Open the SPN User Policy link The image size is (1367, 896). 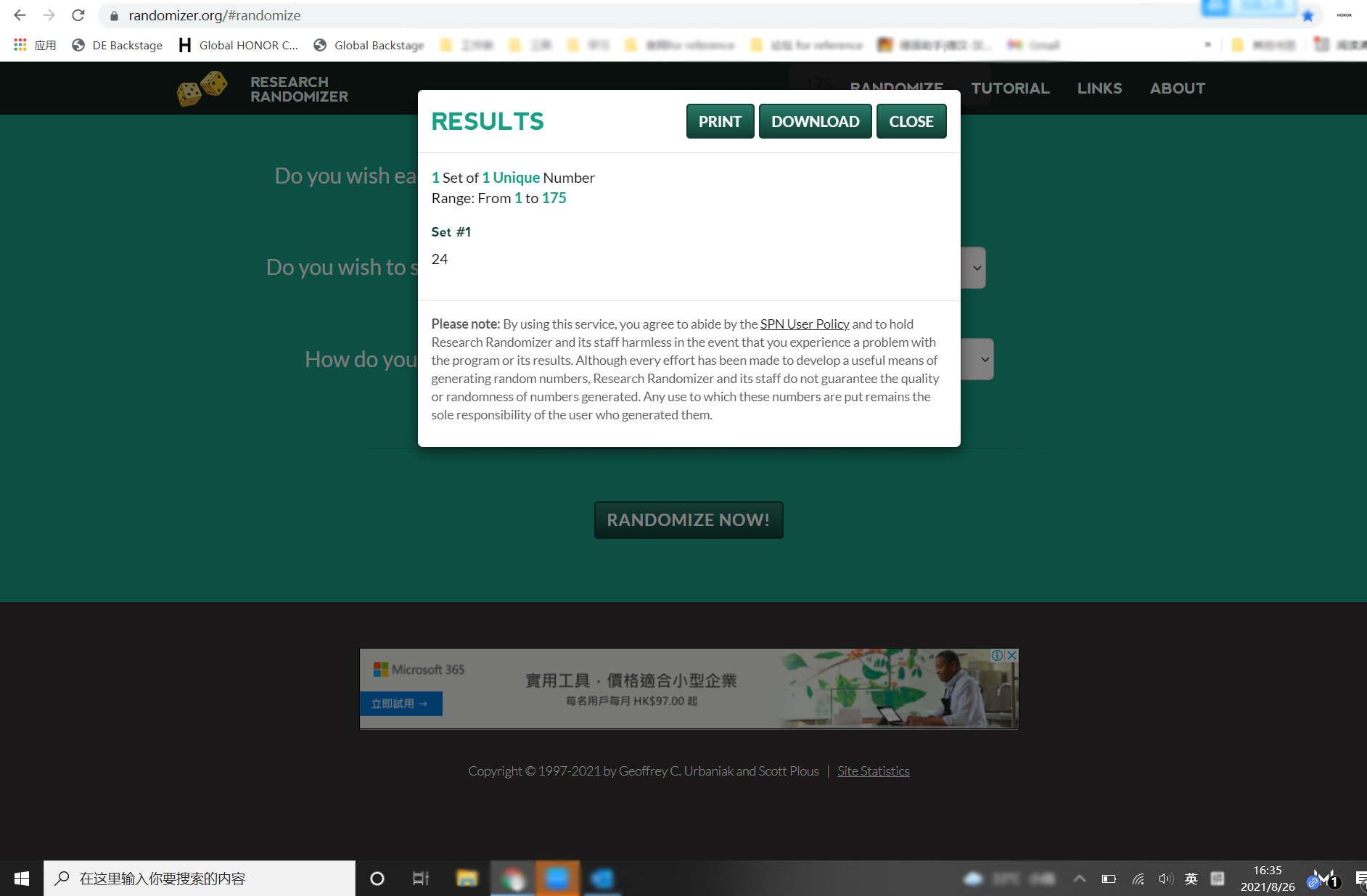(x=804, y=324)
